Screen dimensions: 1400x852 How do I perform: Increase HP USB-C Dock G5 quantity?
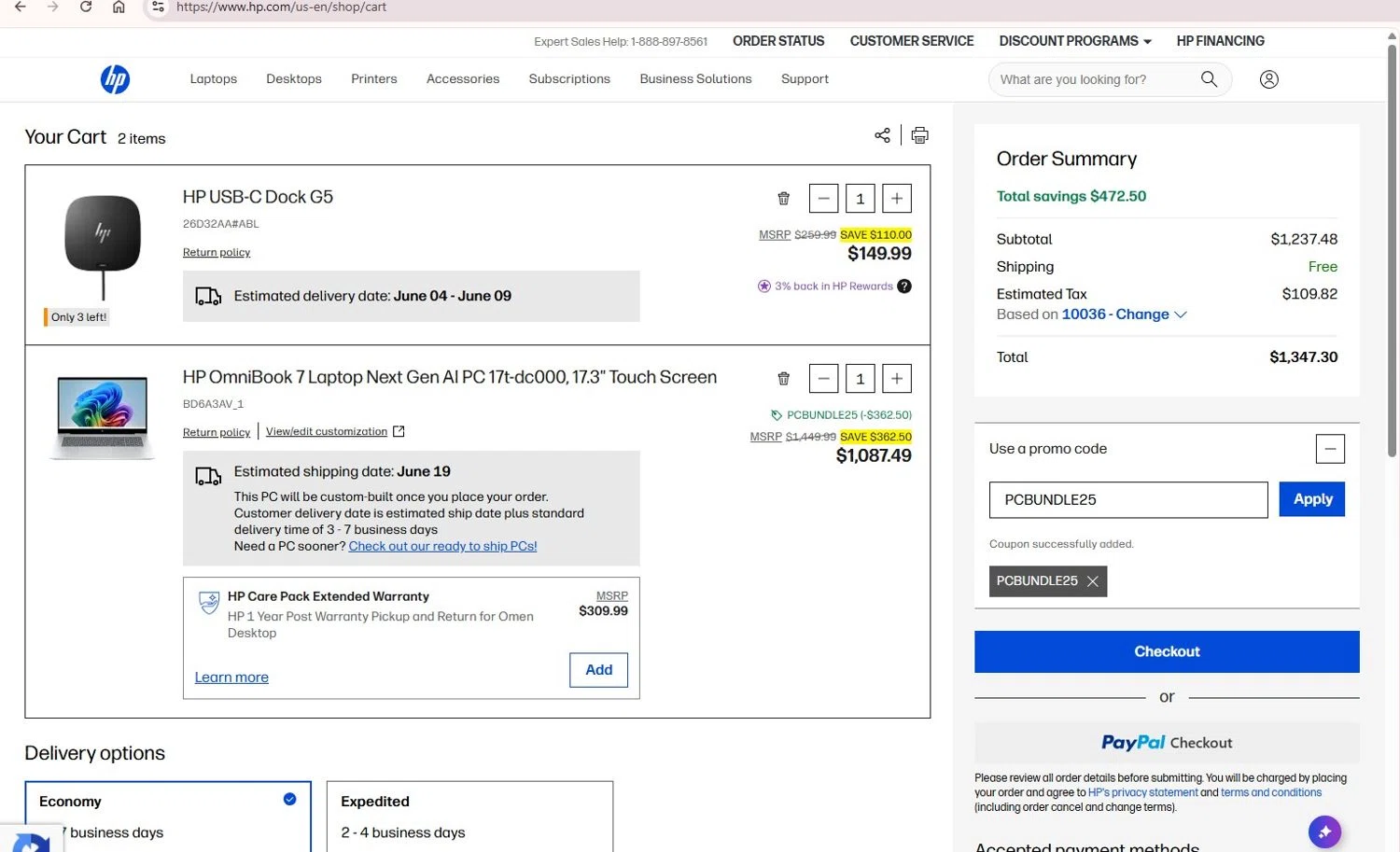[897, 198]
